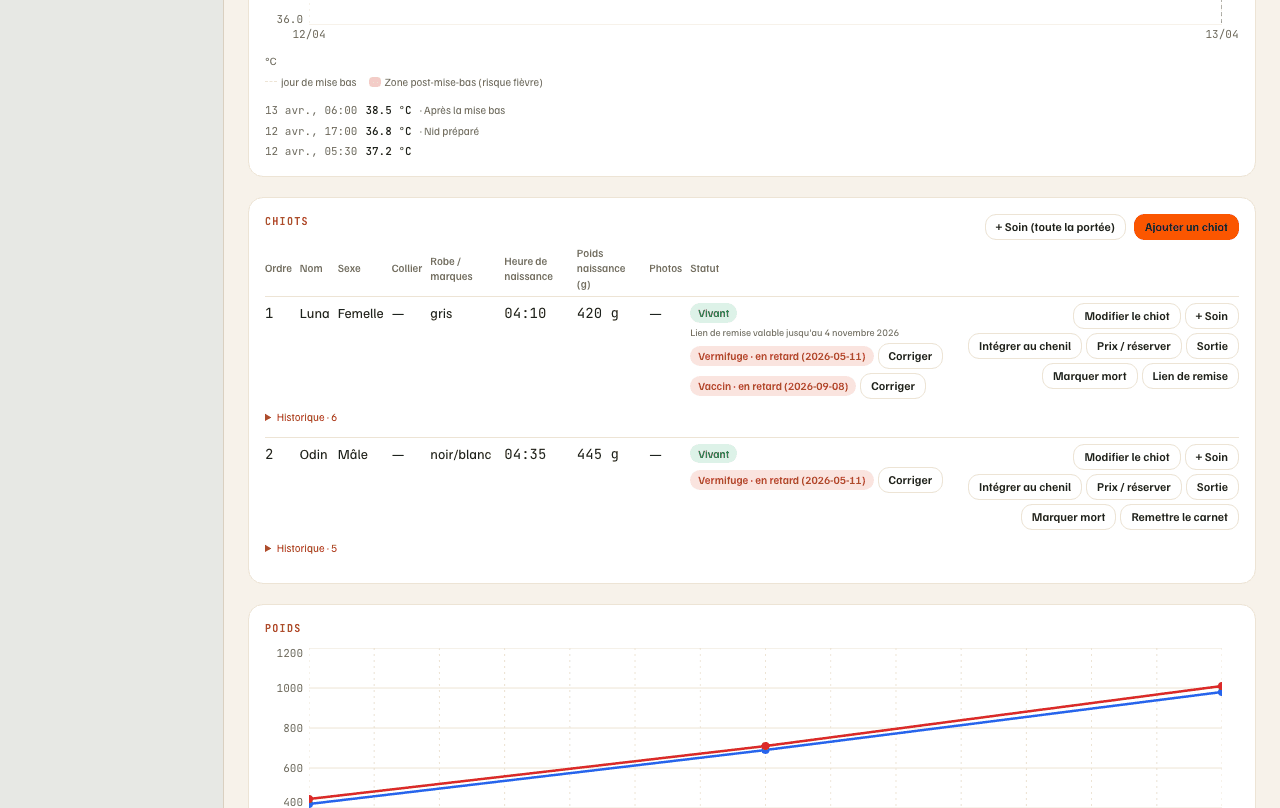This screenshot has height=808, width=1280.
Task: Click + Soin in Luna's row
Action: click(x=1212, y=316)
